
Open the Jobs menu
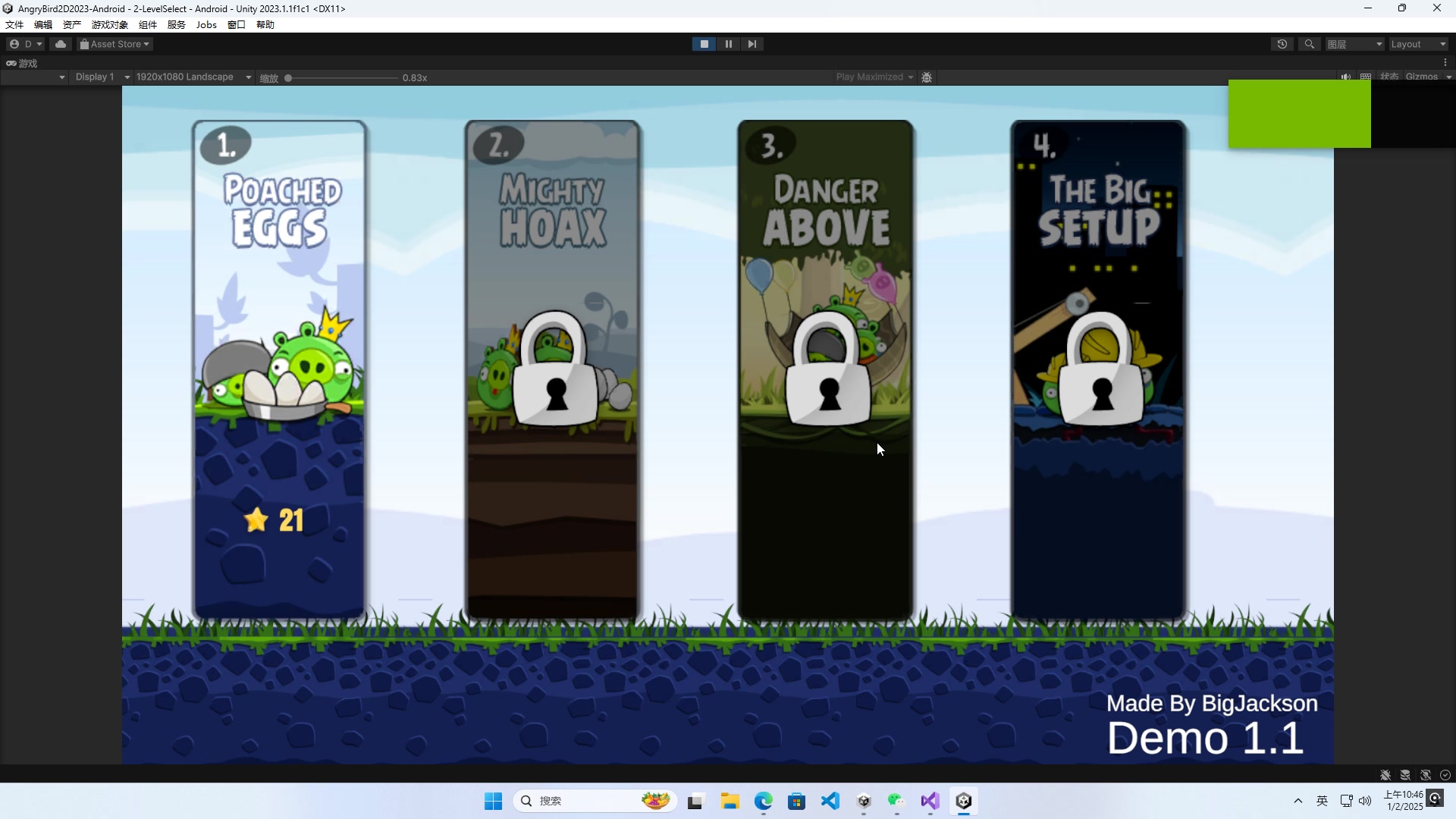(x=206, y=24)
